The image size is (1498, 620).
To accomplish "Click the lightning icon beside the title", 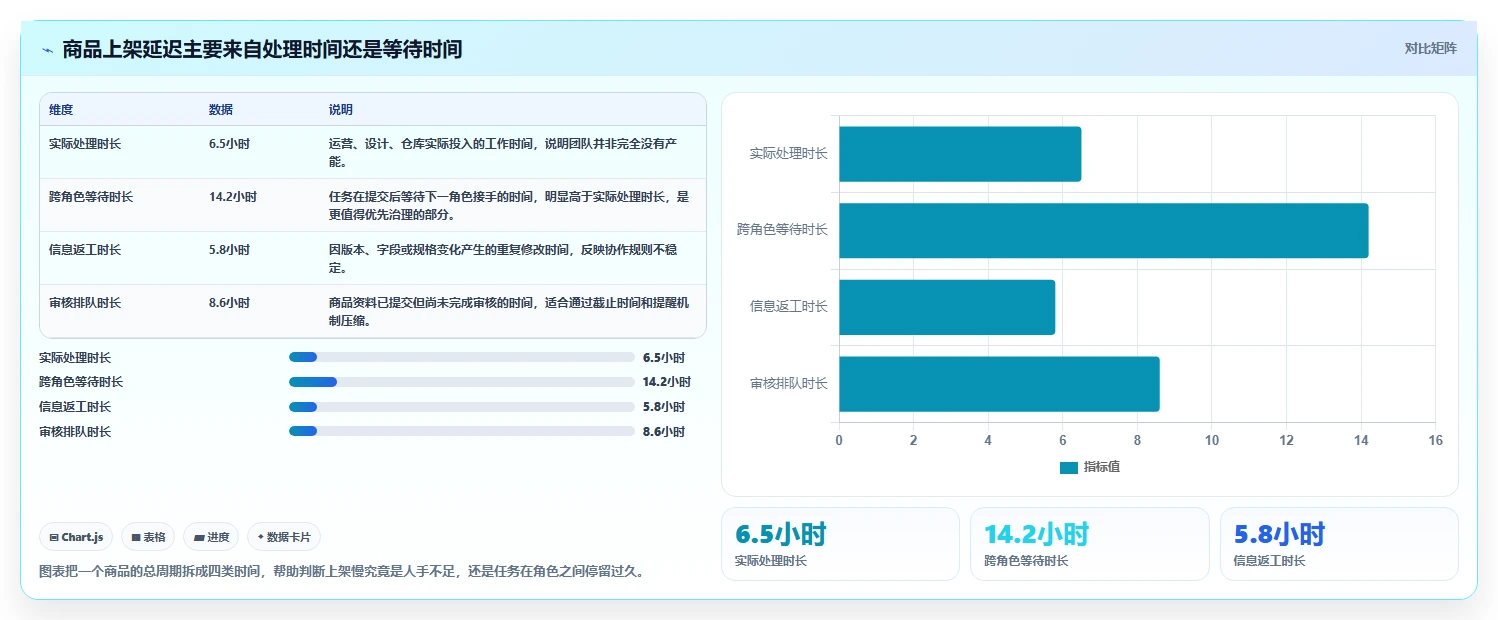I will tap(47, 50).
